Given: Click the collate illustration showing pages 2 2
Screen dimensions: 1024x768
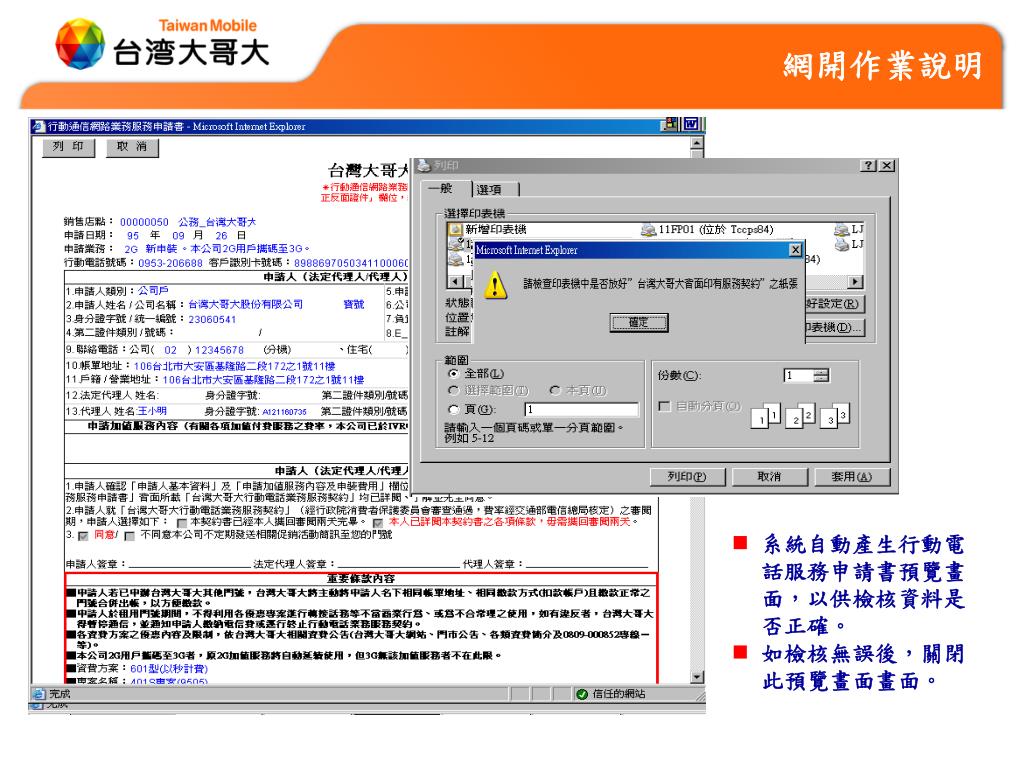Looking at the screenshot, I should (x=801, y=415).
